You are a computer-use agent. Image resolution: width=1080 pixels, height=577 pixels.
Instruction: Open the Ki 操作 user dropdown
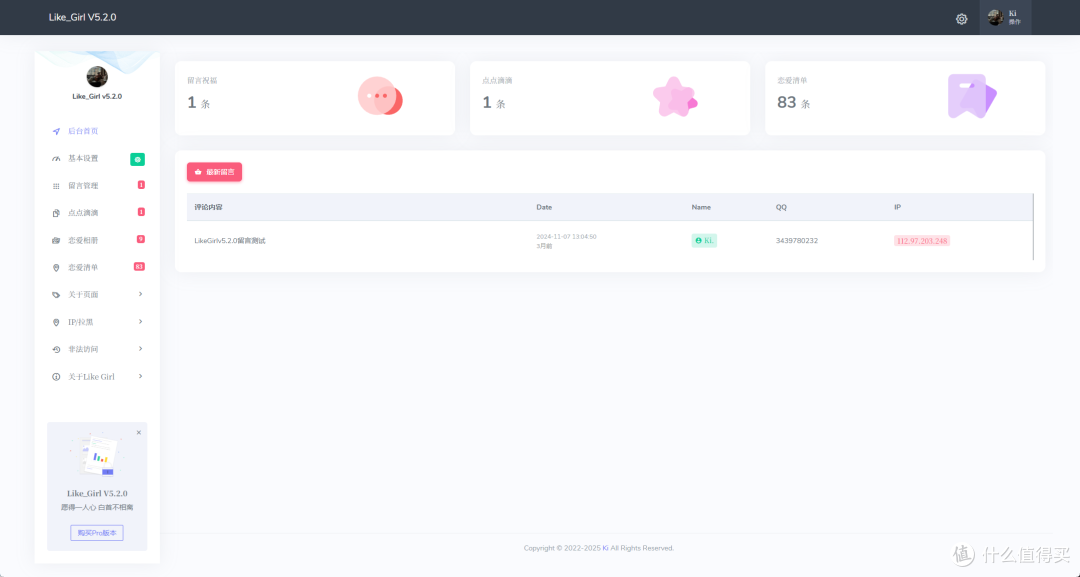[x=1005, y=18]
